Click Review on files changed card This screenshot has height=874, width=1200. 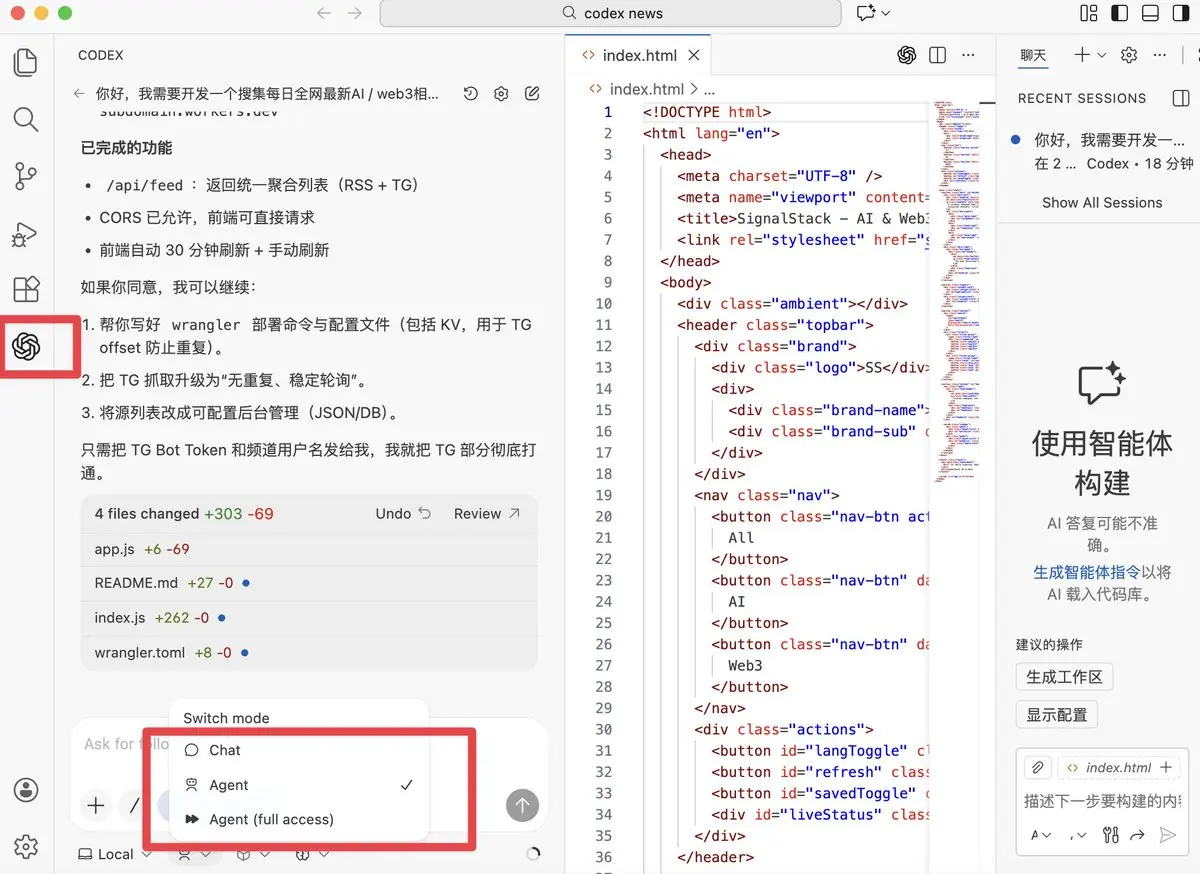487,513
